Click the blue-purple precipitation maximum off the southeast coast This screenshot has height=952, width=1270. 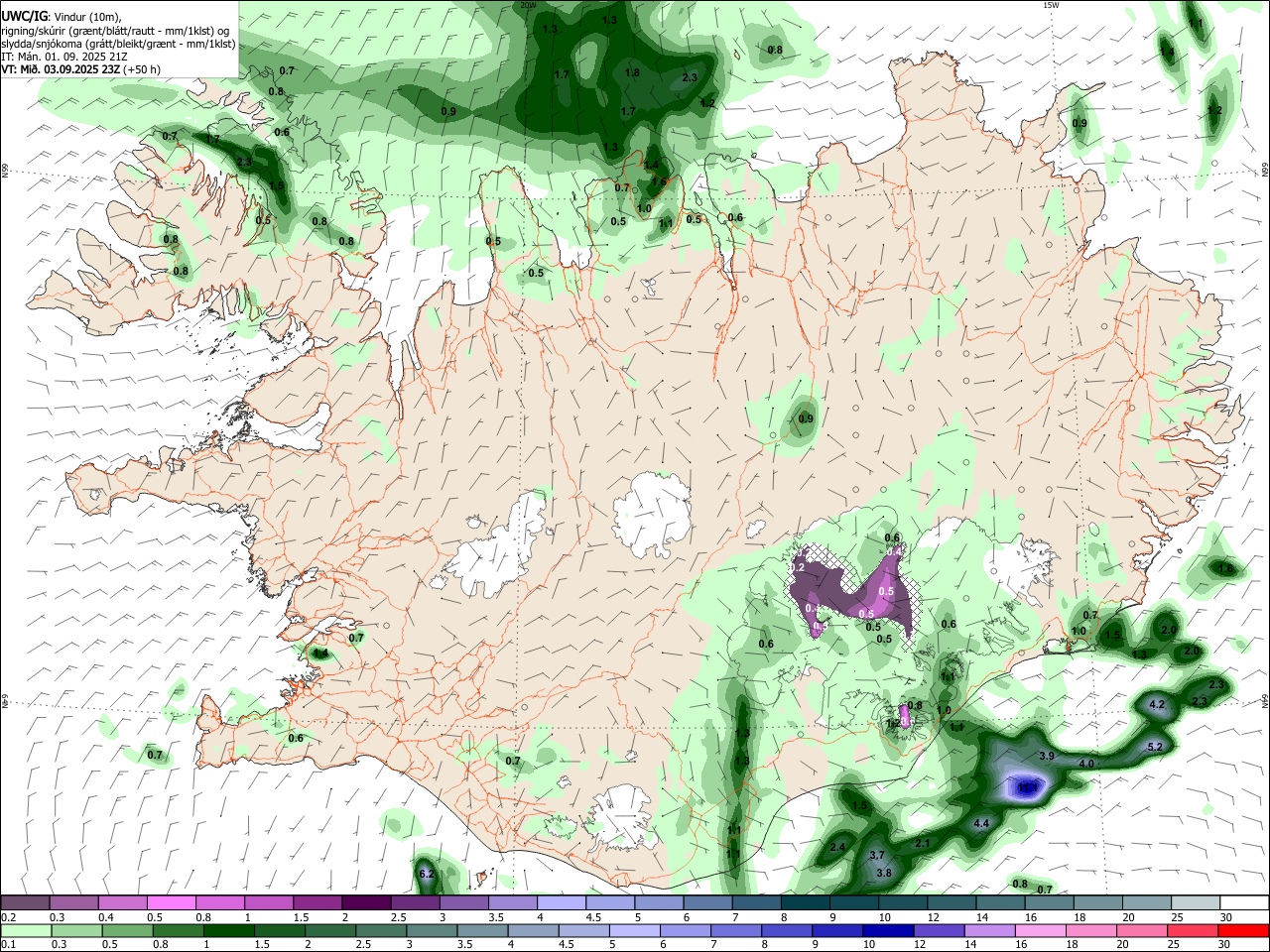1027,787
